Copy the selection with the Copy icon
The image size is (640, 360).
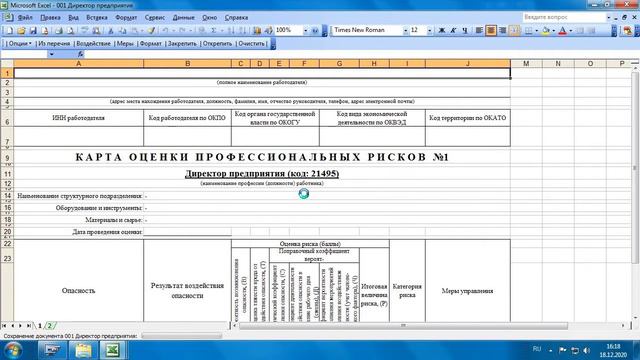(122, 31)
